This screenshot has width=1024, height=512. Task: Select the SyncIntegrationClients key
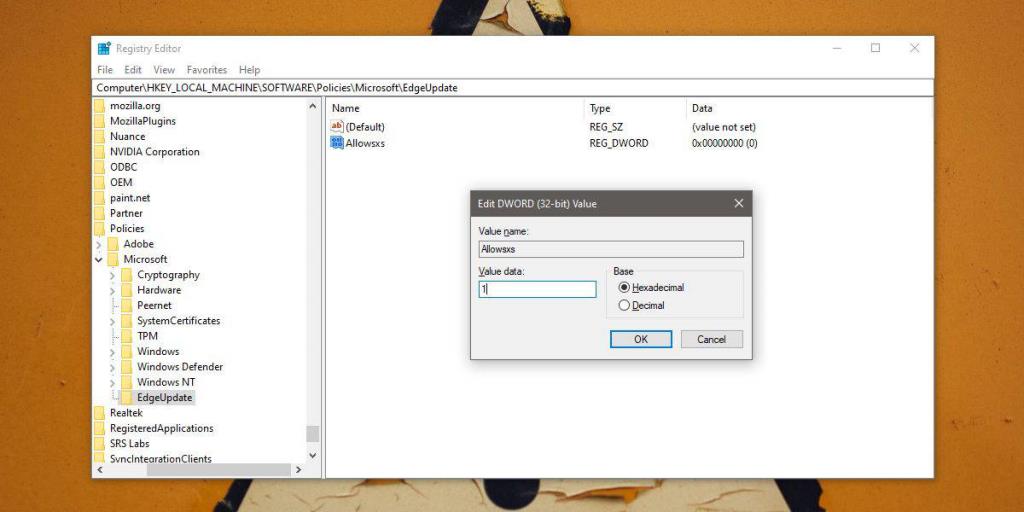tap(161, 458)
